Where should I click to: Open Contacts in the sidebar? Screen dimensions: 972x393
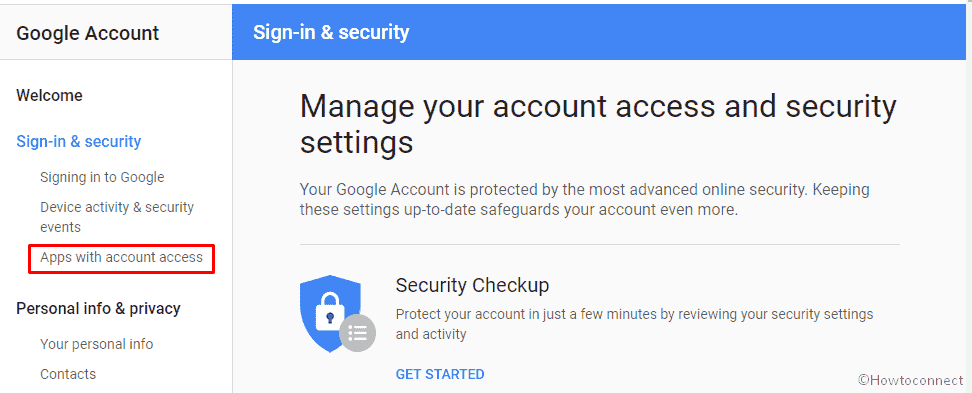click(x=68, y=374)
